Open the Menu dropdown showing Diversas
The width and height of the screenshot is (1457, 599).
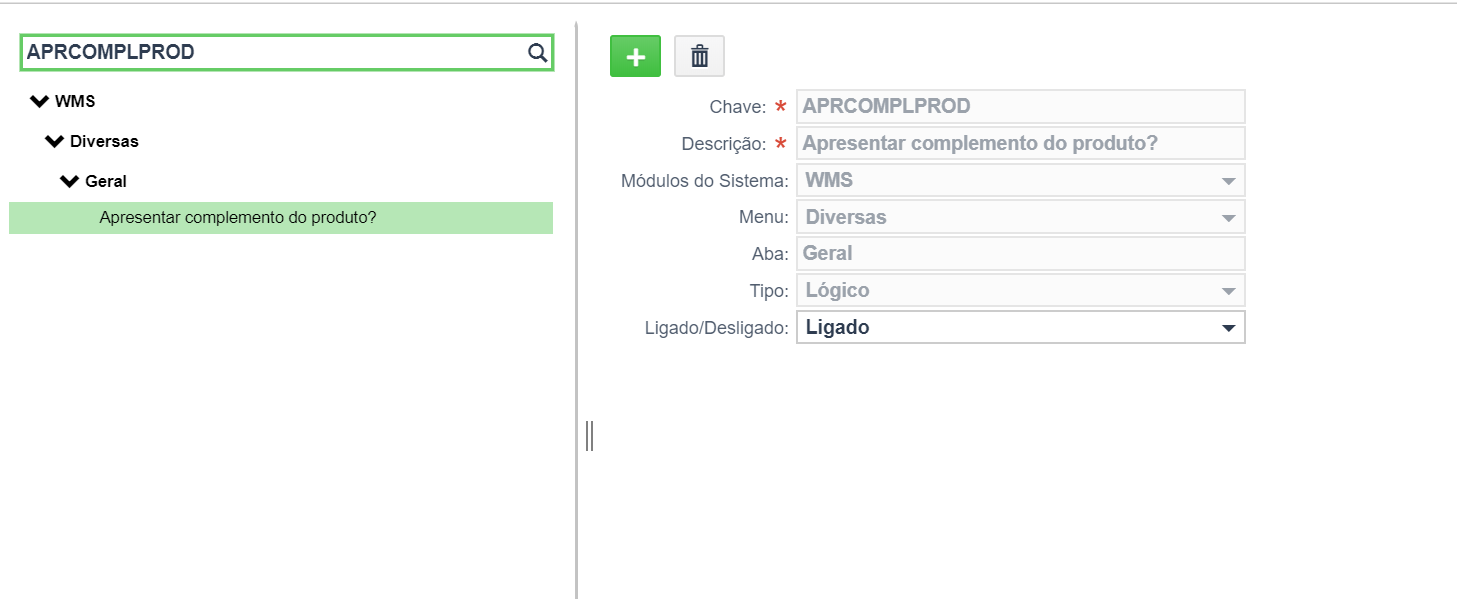(1021, 217)
